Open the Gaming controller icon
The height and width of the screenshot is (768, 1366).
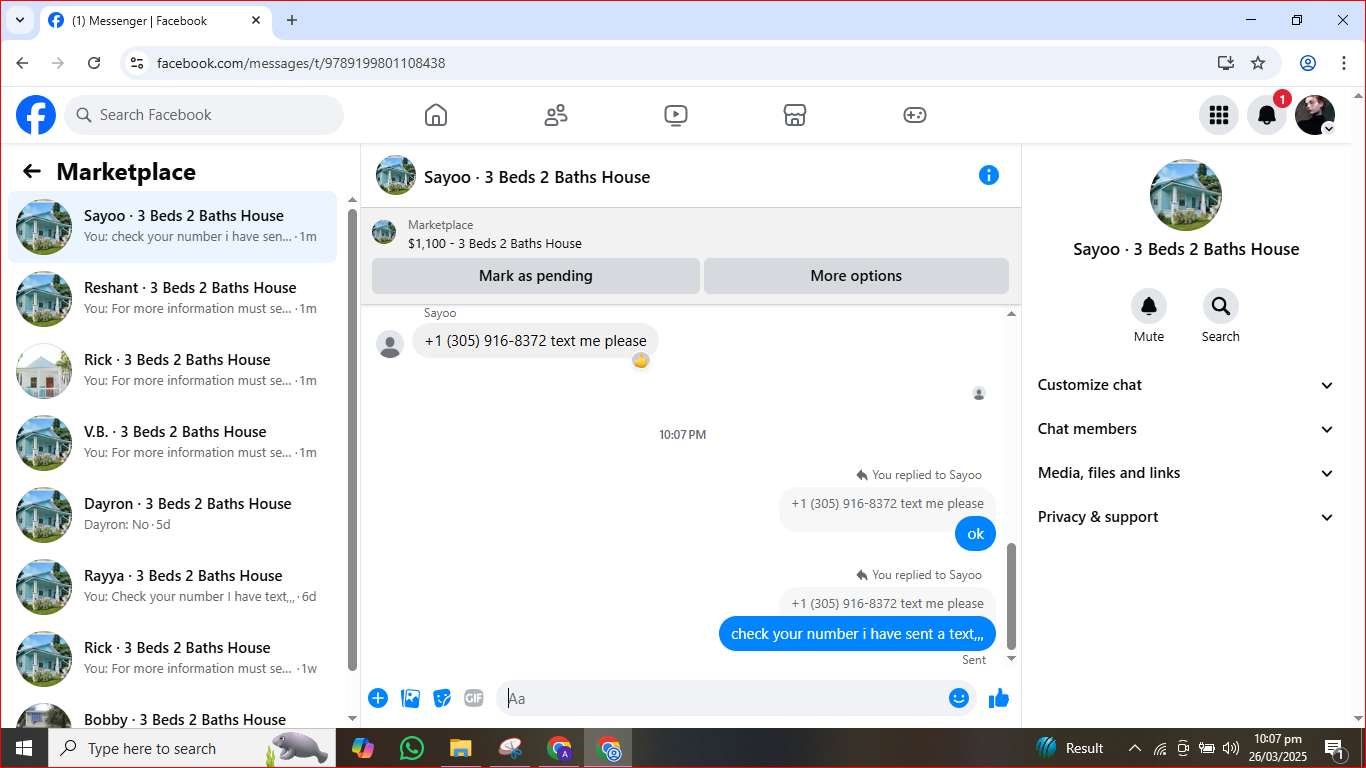coord(915,115)
